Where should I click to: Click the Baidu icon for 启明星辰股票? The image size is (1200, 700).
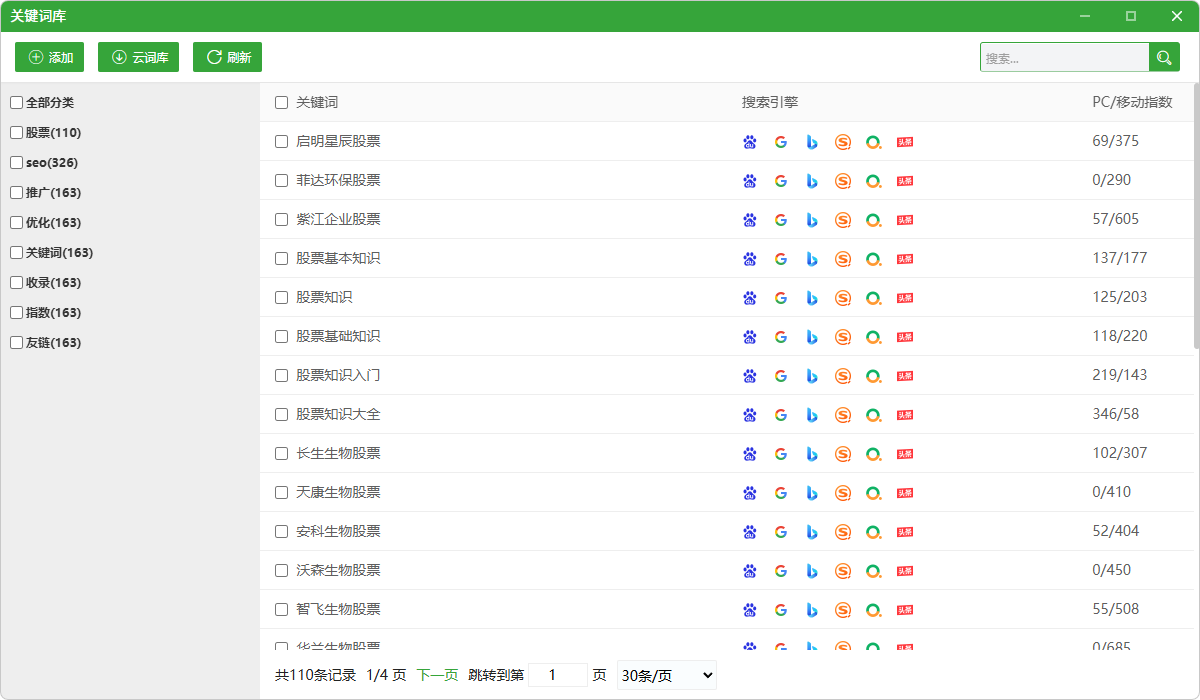750,142
